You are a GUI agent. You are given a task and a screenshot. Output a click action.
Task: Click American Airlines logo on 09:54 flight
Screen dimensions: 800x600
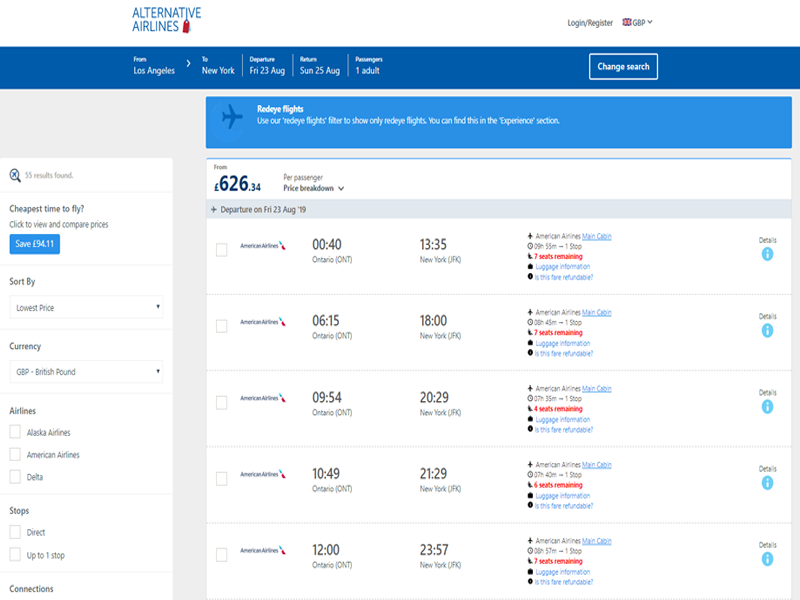[x=263, y=398]
